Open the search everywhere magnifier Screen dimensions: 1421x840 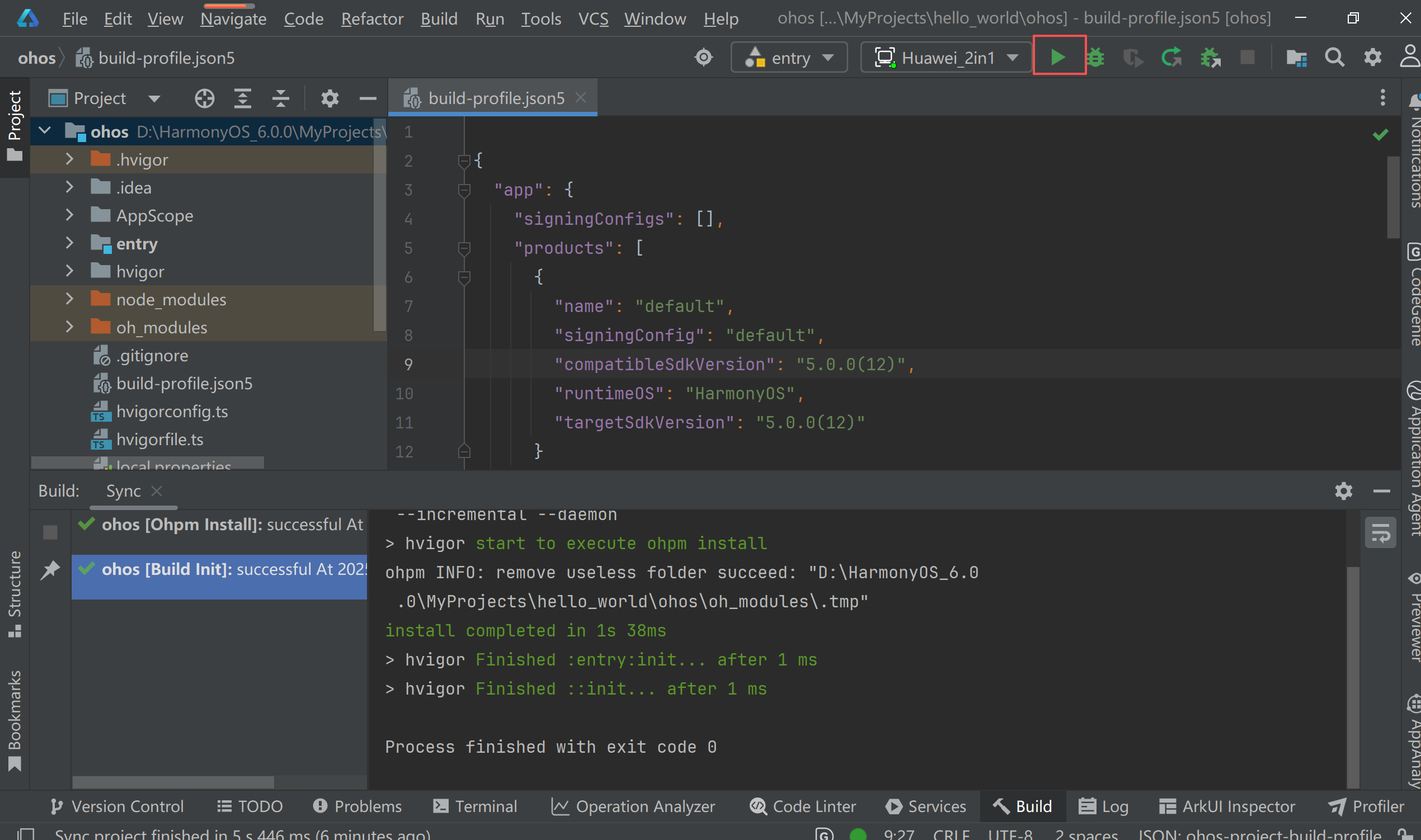(x=1334, y=57)
